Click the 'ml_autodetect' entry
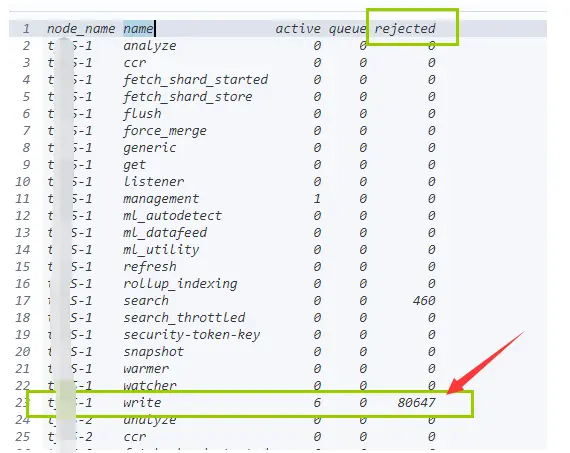Image resolution: width=570 pixels, height=453 pixels. [x=172, y=216]
